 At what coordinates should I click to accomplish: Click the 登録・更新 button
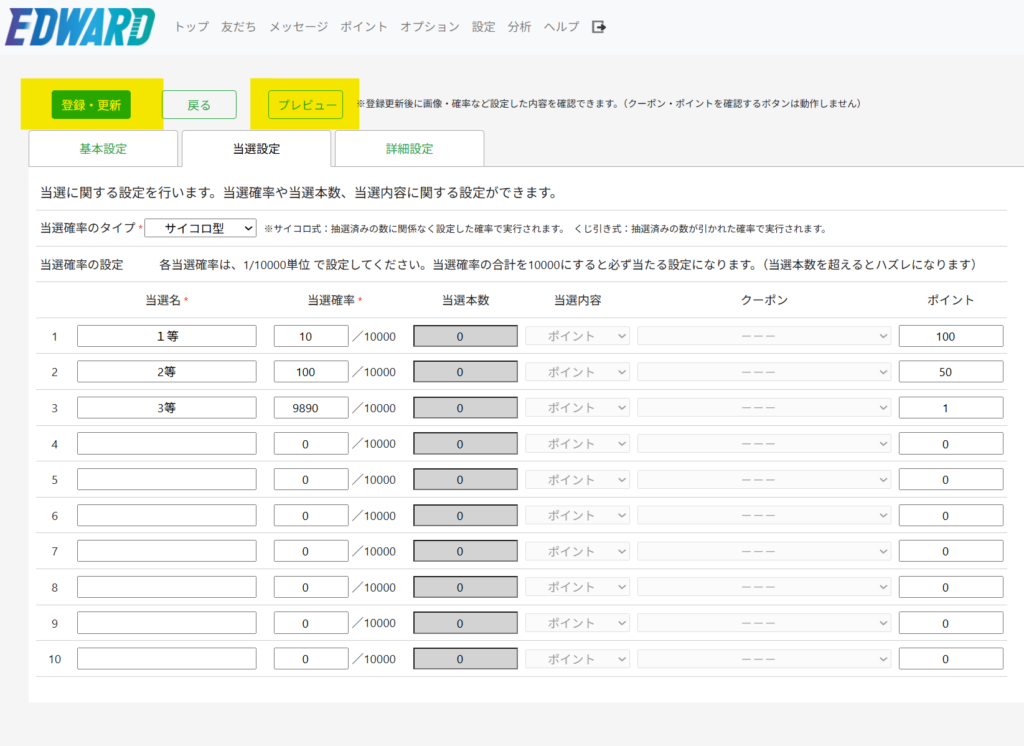click(91, 105)
